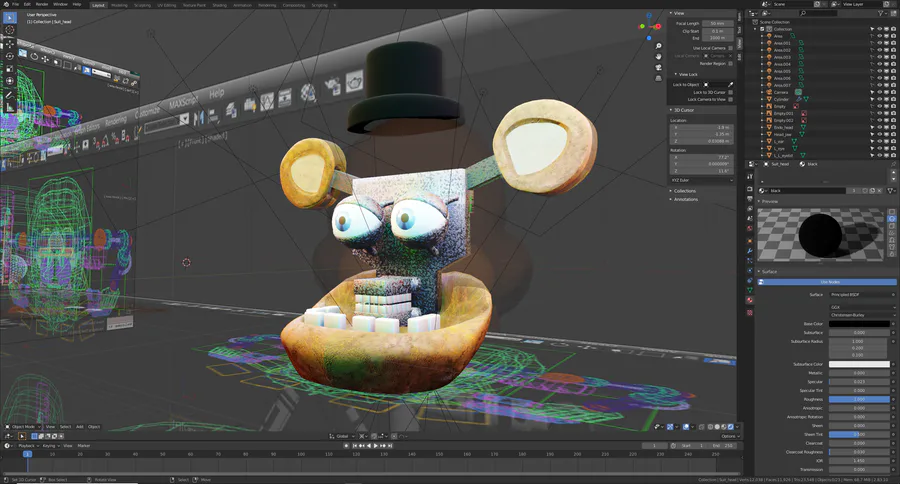This screenshot has height=484, width=900.
Task: Click the timeline Play button
Action: point(376,446)
